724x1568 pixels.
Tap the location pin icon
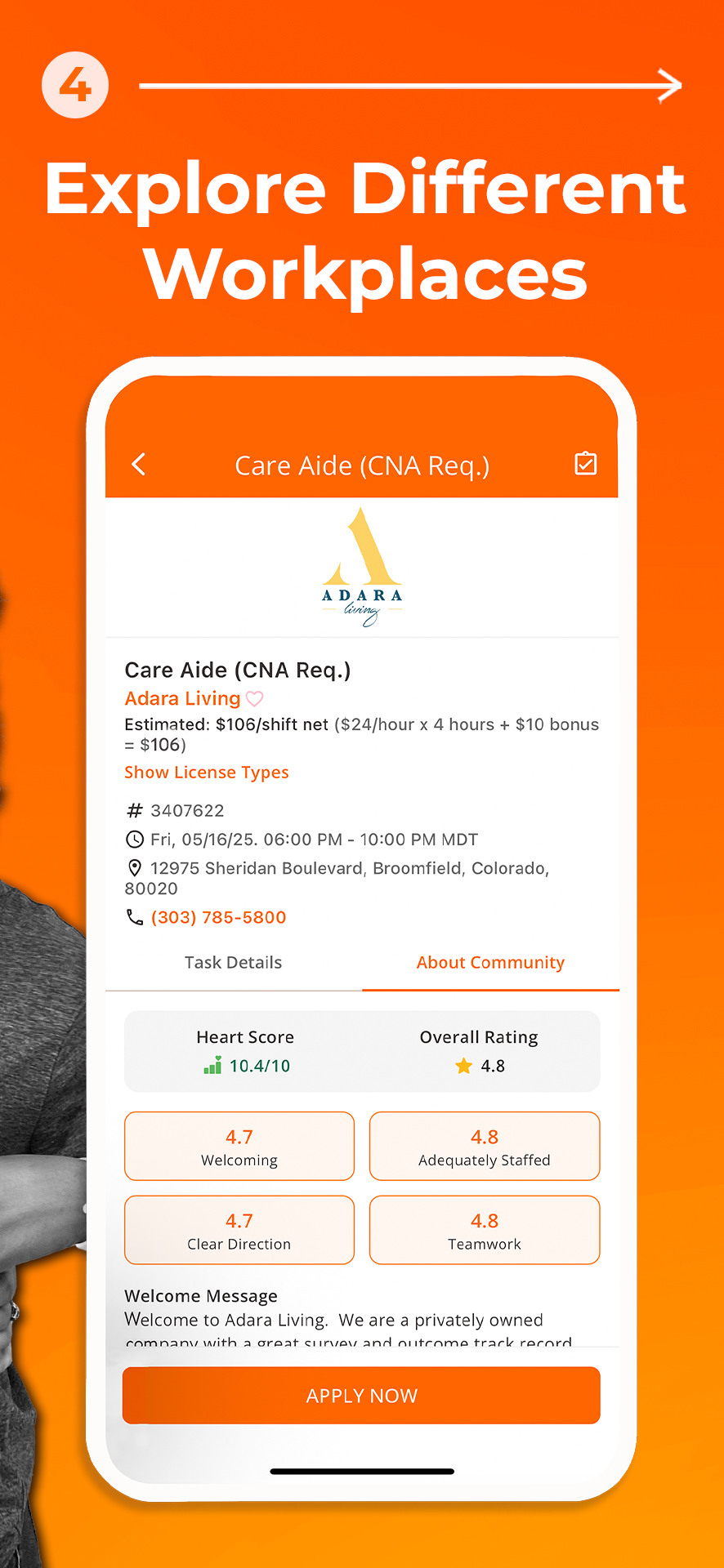135,868
